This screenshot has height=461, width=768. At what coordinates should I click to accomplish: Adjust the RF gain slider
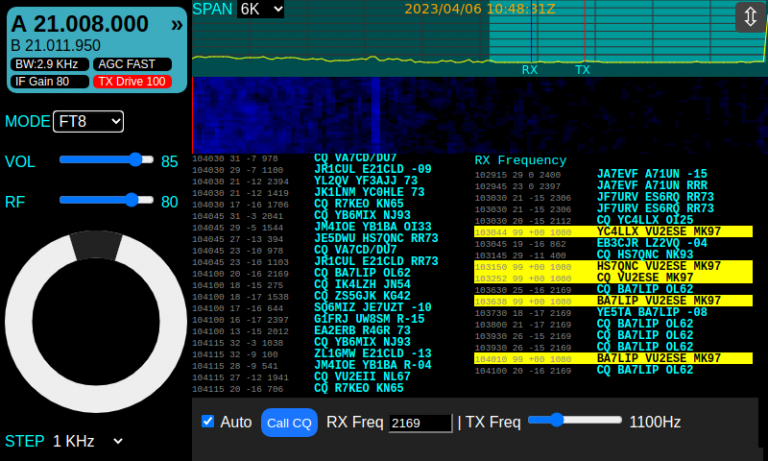pos(106,201)
